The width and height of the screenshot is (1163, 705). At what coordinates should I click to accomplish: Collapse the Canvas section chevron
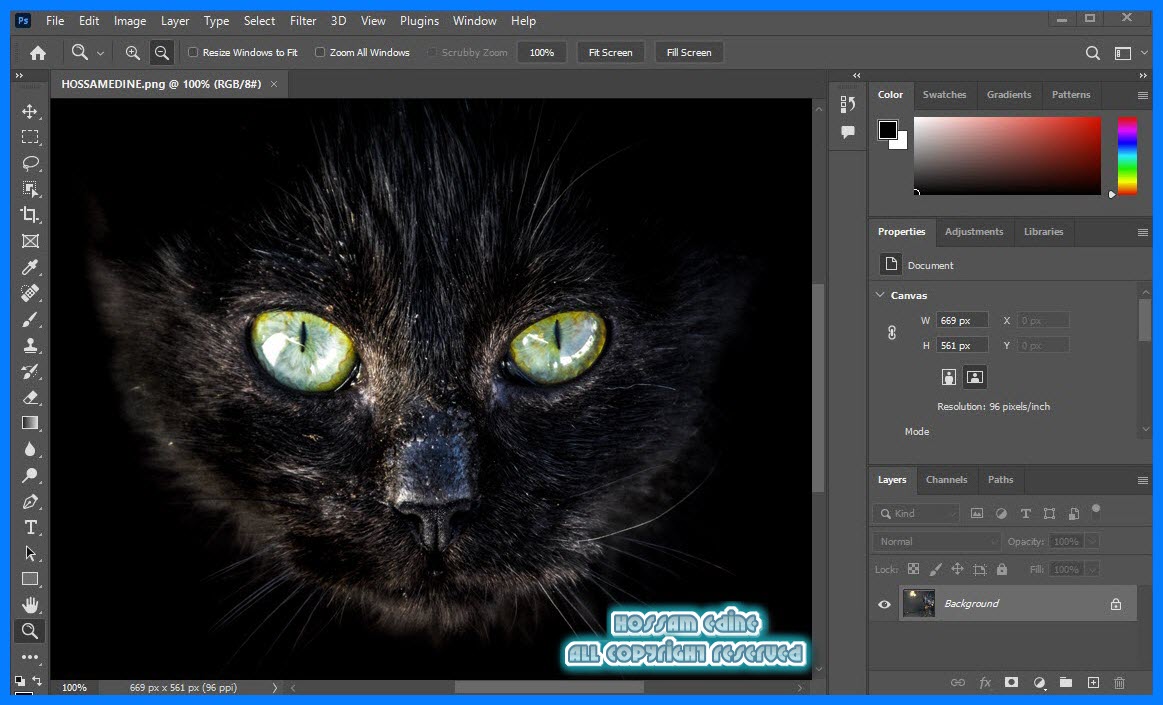click(x=880, y=295)
